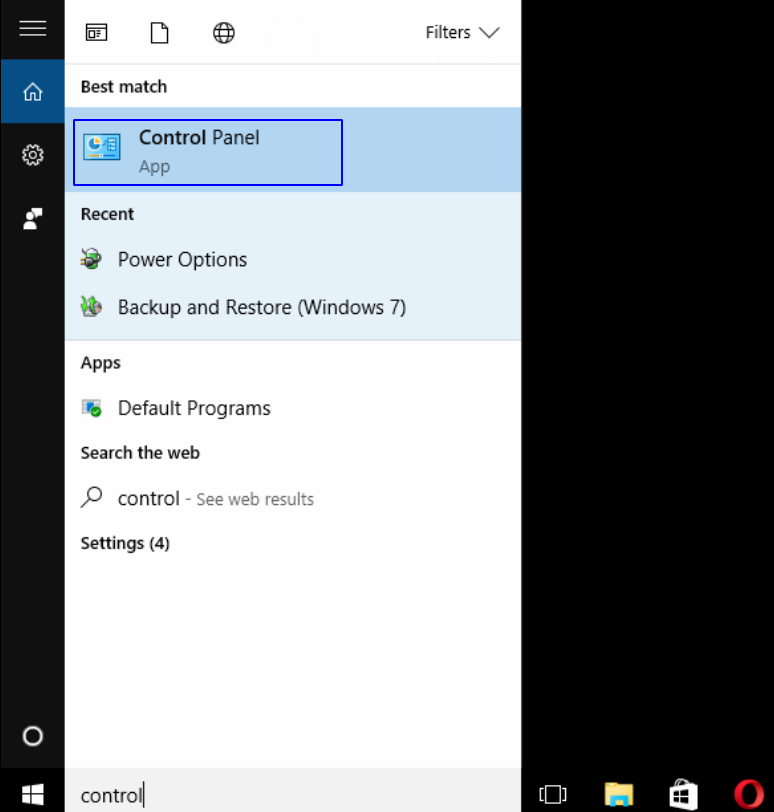Open the settings gear in sidebar
The height and width of the screenshot is (812, 774).
33,155
